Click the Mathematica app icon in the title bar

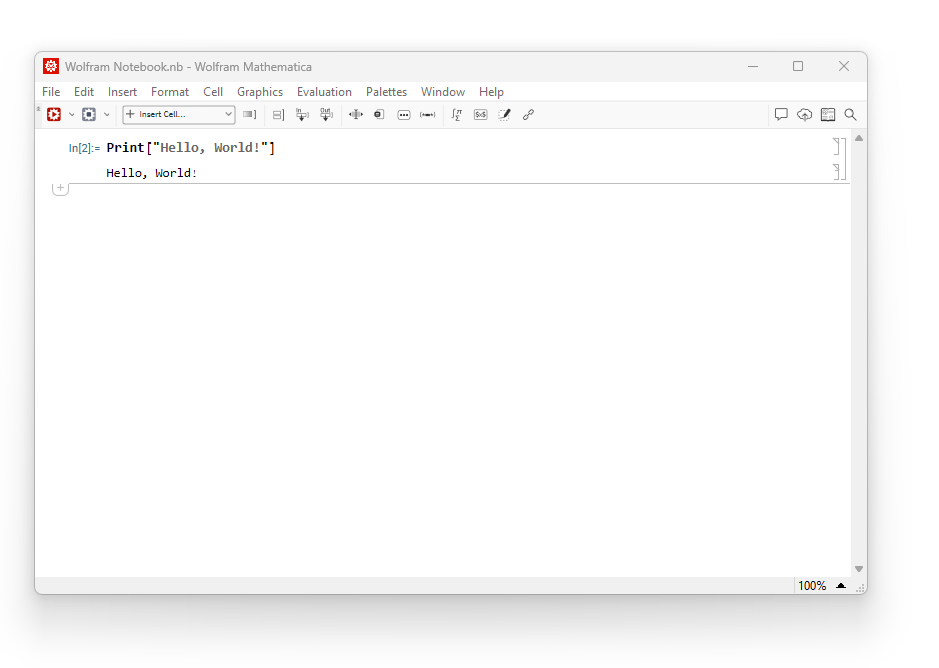[x=51, y=67]
